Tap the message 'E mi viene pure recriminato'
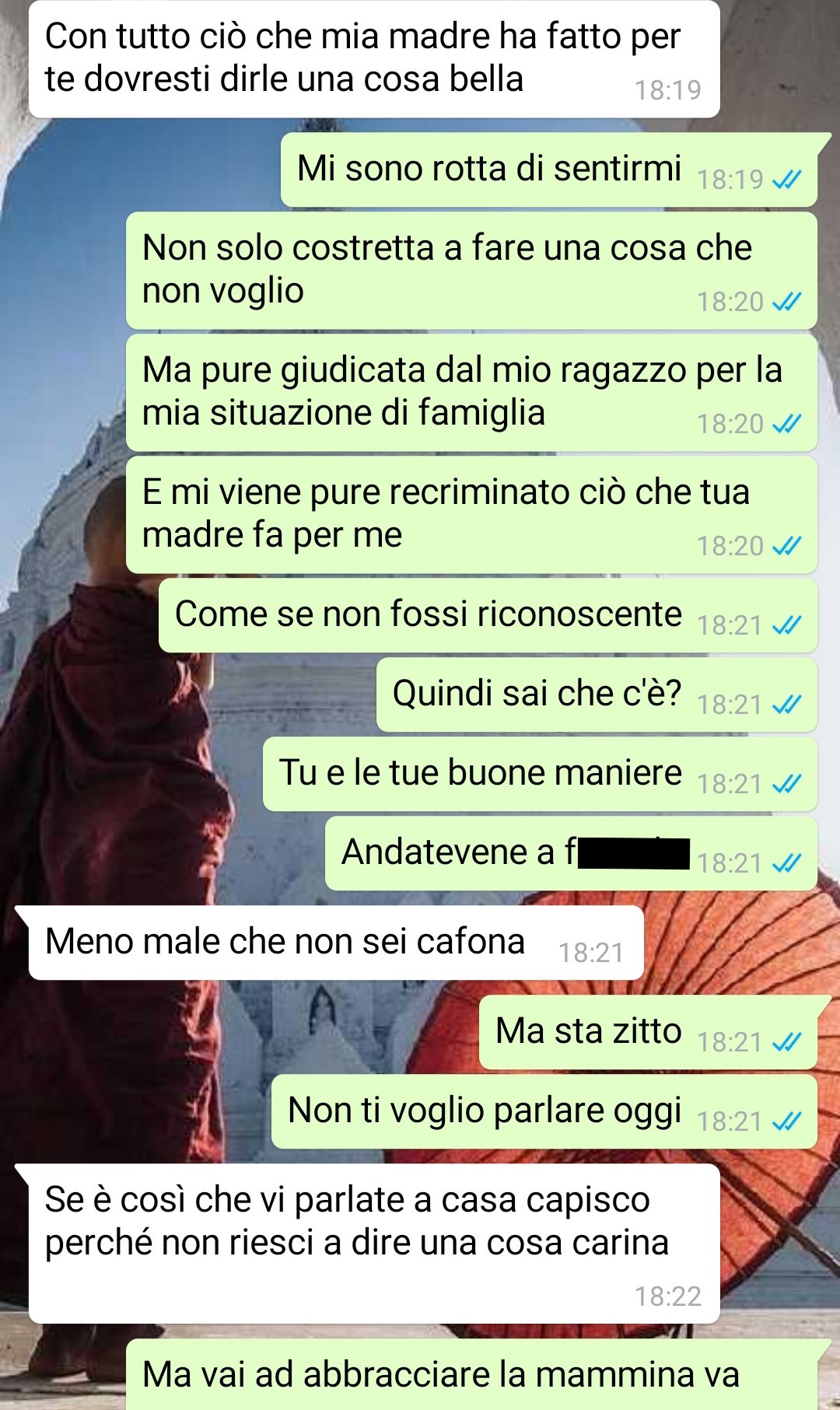The width and height of the screenshot is (840, 1410). pyautogui.click(x=471, y=515)
